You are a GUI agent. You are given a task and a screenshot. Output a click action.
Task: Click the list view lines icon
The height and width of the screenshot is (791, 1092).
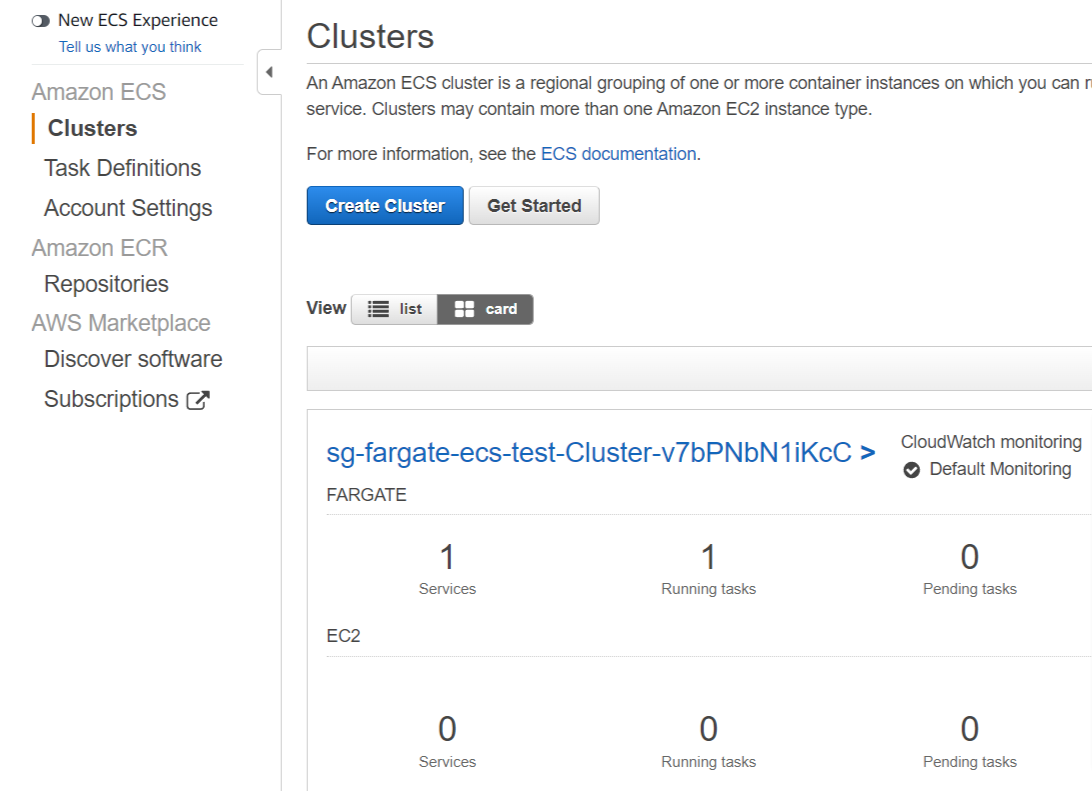378,309
